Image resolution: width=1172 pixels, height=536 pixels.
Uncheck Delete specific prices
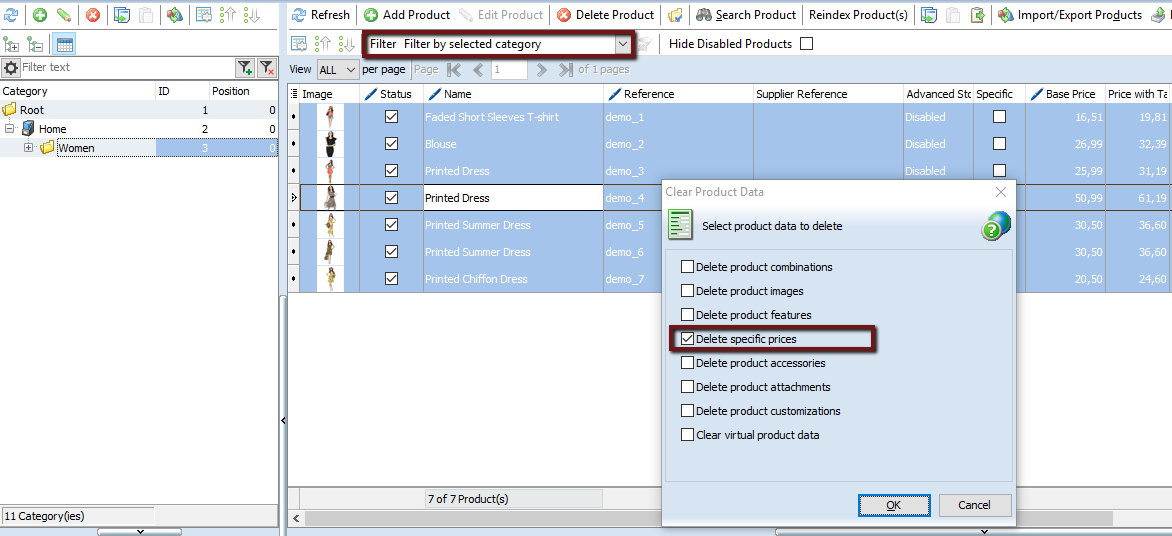click(x=688, y=339)
